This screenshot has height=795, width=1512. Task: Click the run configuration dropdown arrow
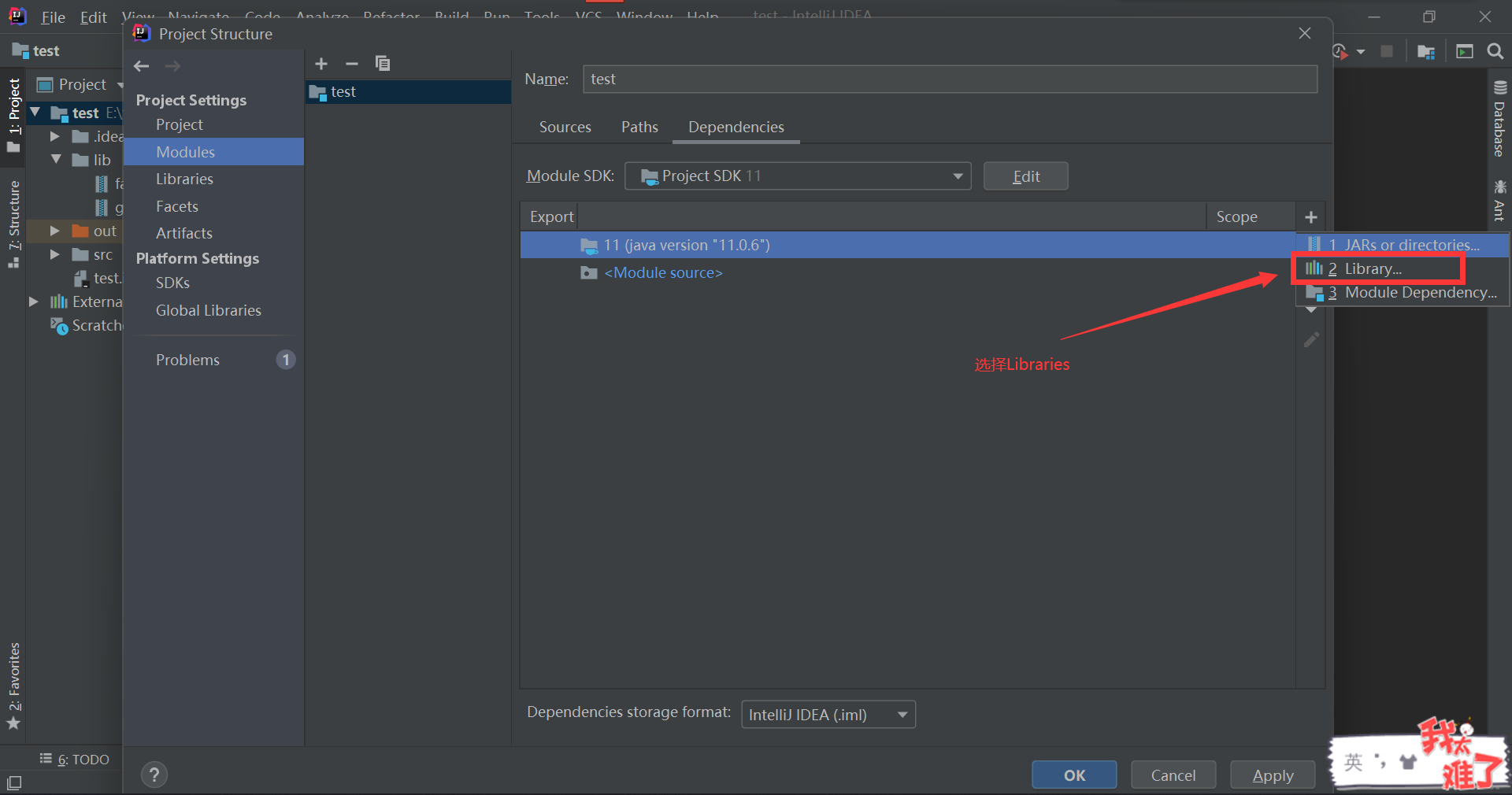(1361, 52)
